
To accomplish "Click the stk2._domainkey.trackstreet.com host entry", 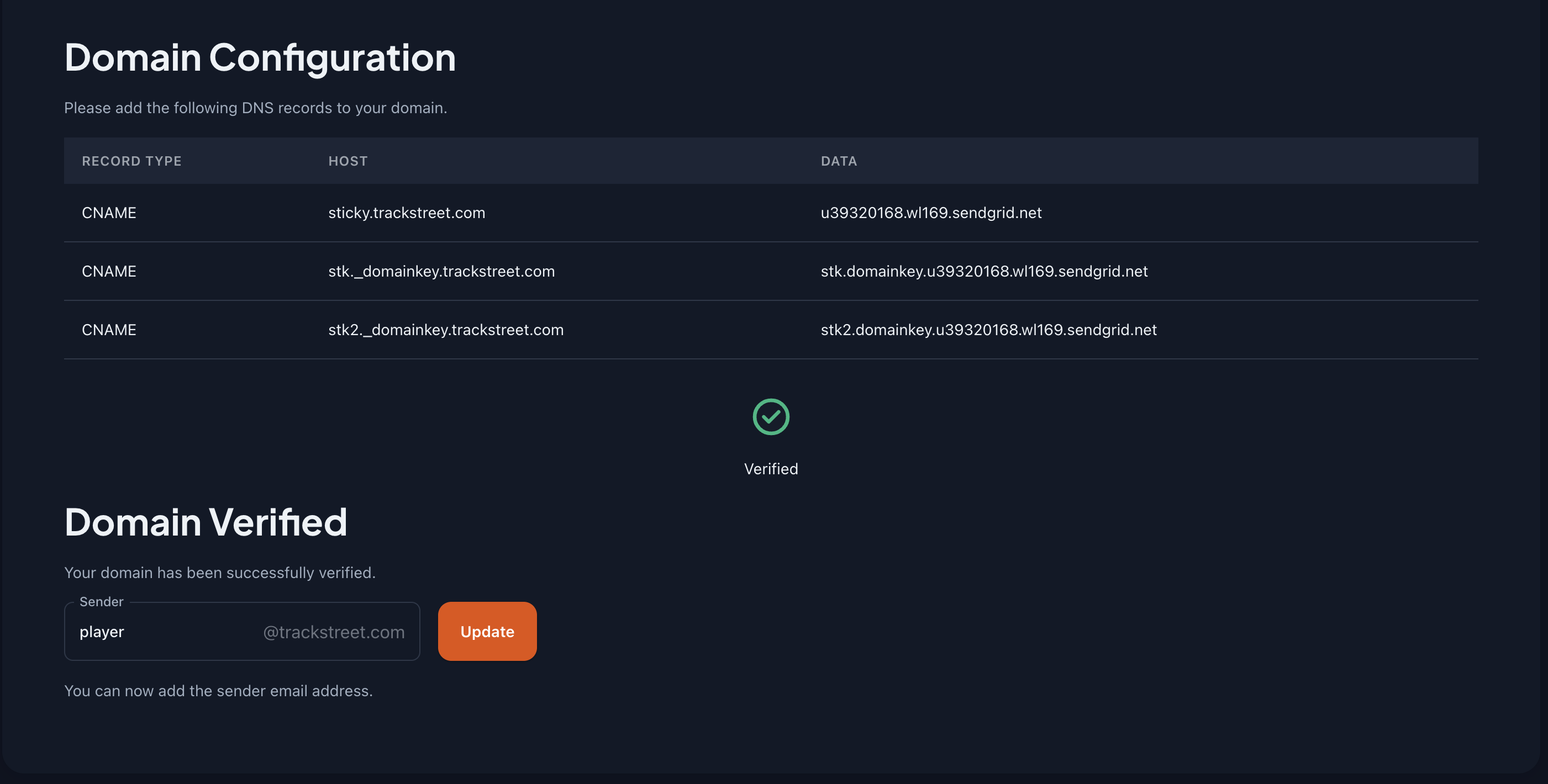I will click(x=445, y=329).
